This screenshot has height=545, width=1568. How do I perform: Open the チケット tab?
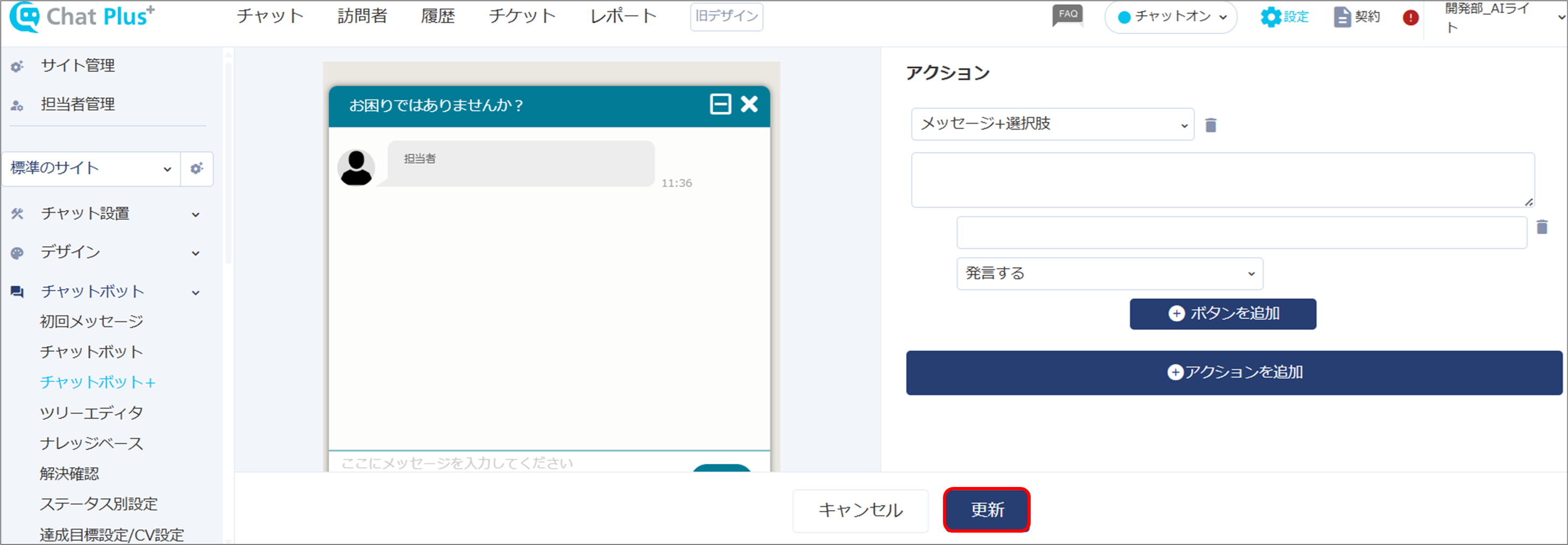click(522, 16)
